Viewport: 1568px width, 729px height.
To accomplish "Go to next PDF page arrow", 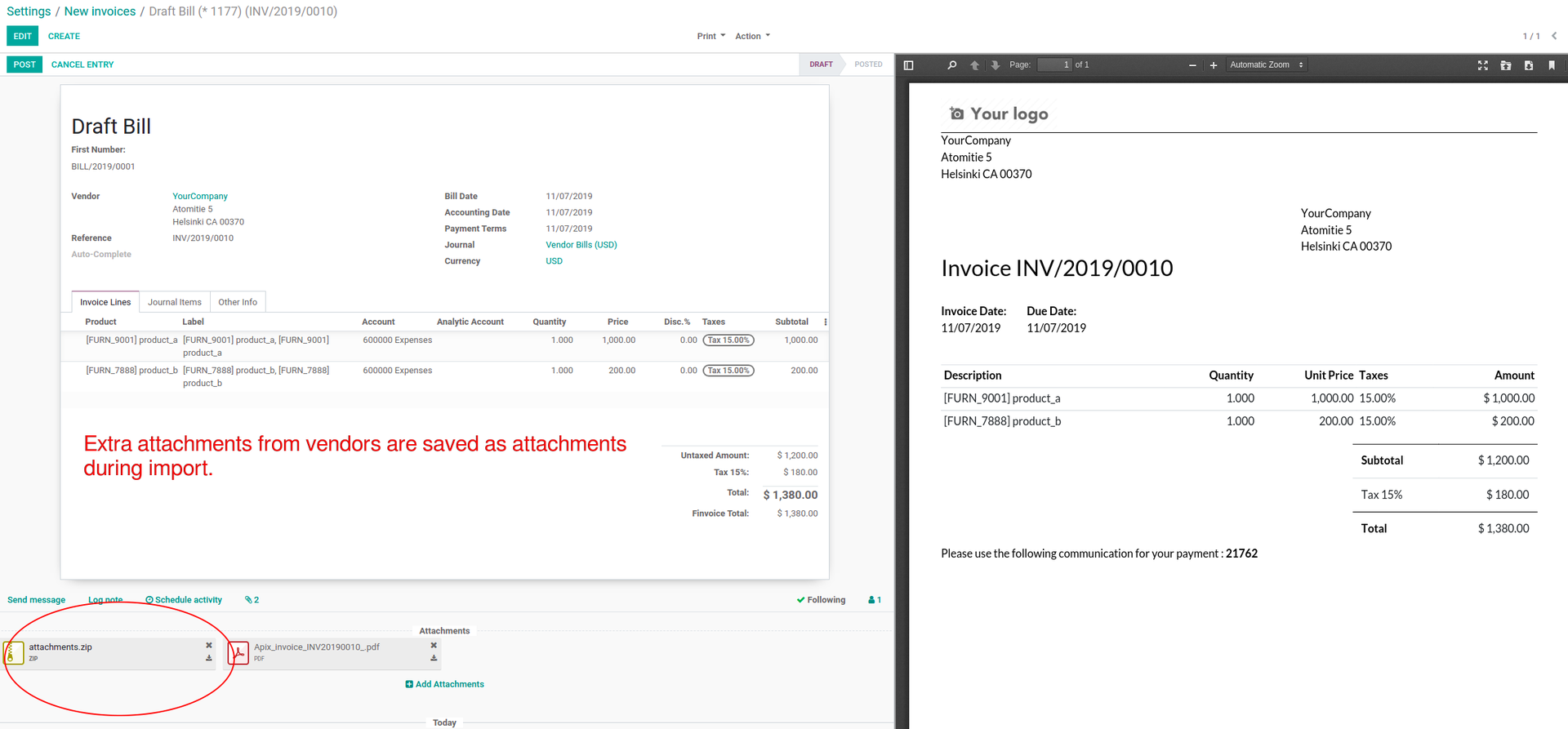I will coord(996,65).
